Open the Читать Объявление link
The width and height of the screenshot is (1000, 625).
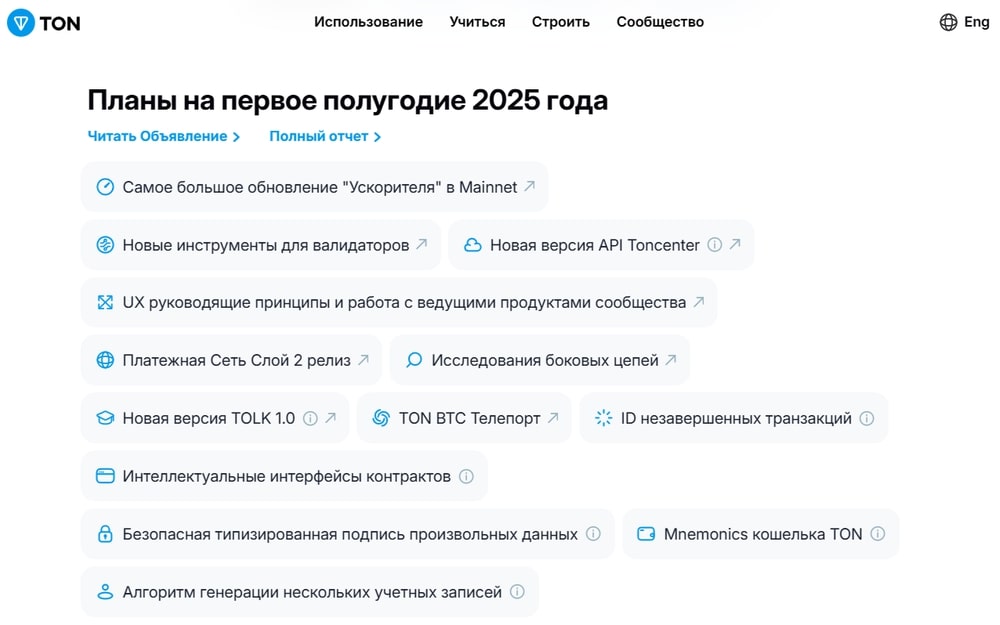pos(164,136)
